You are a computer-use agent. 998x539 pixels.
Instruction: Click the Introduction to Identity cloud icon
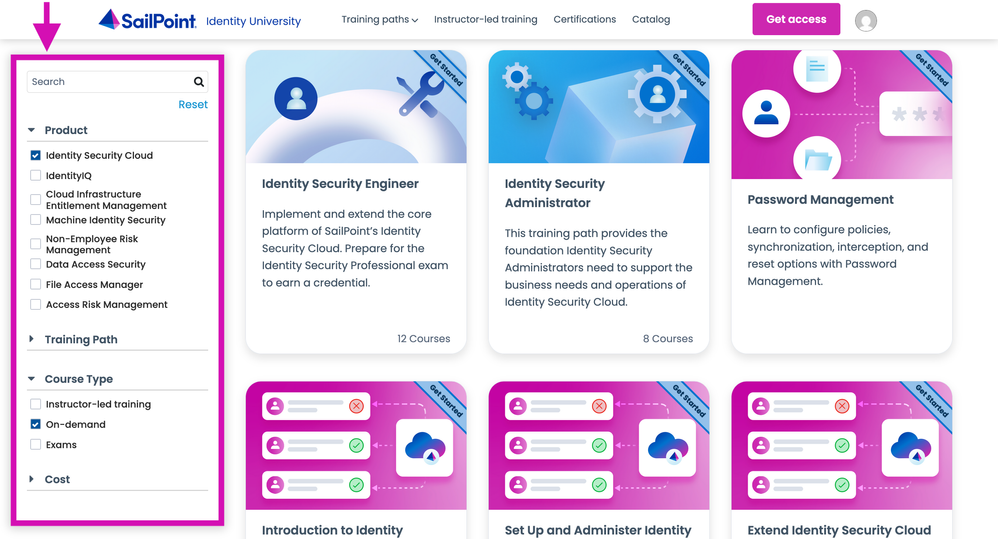click(x=425, y=446)
